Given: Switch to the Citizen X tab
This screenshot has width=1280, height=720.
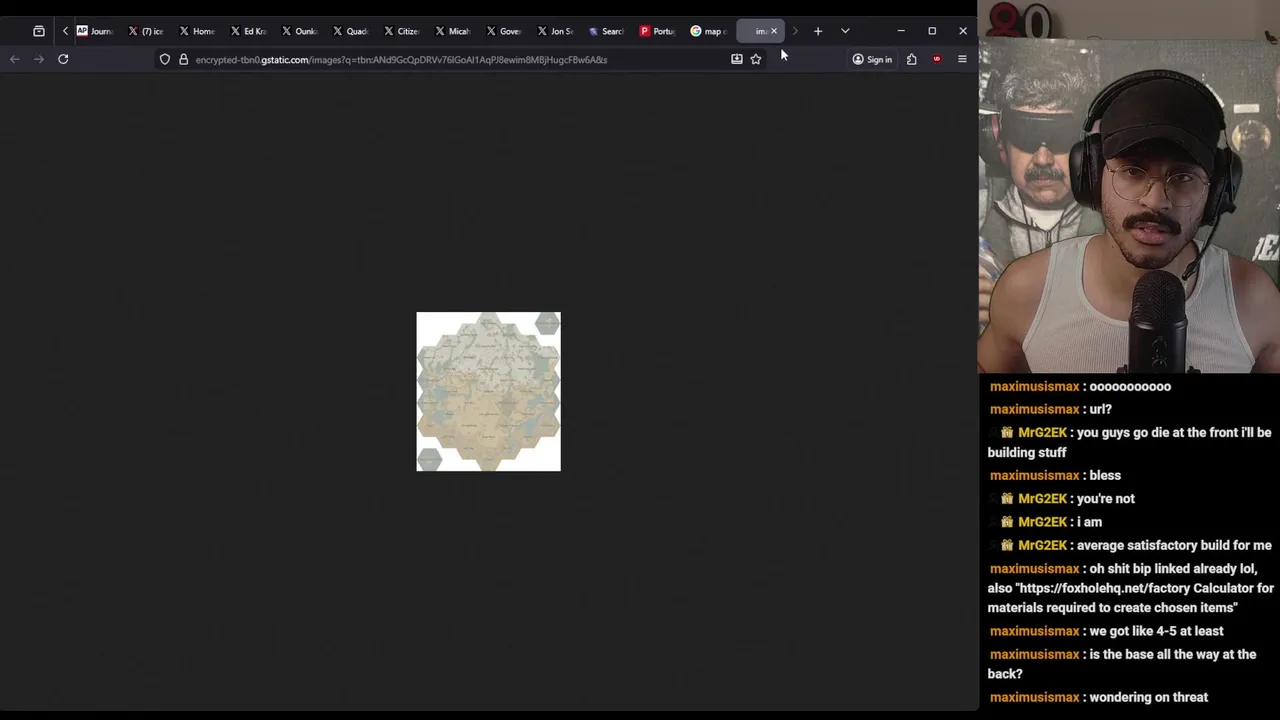Looking at the screenshot, I should coord(401,31).
